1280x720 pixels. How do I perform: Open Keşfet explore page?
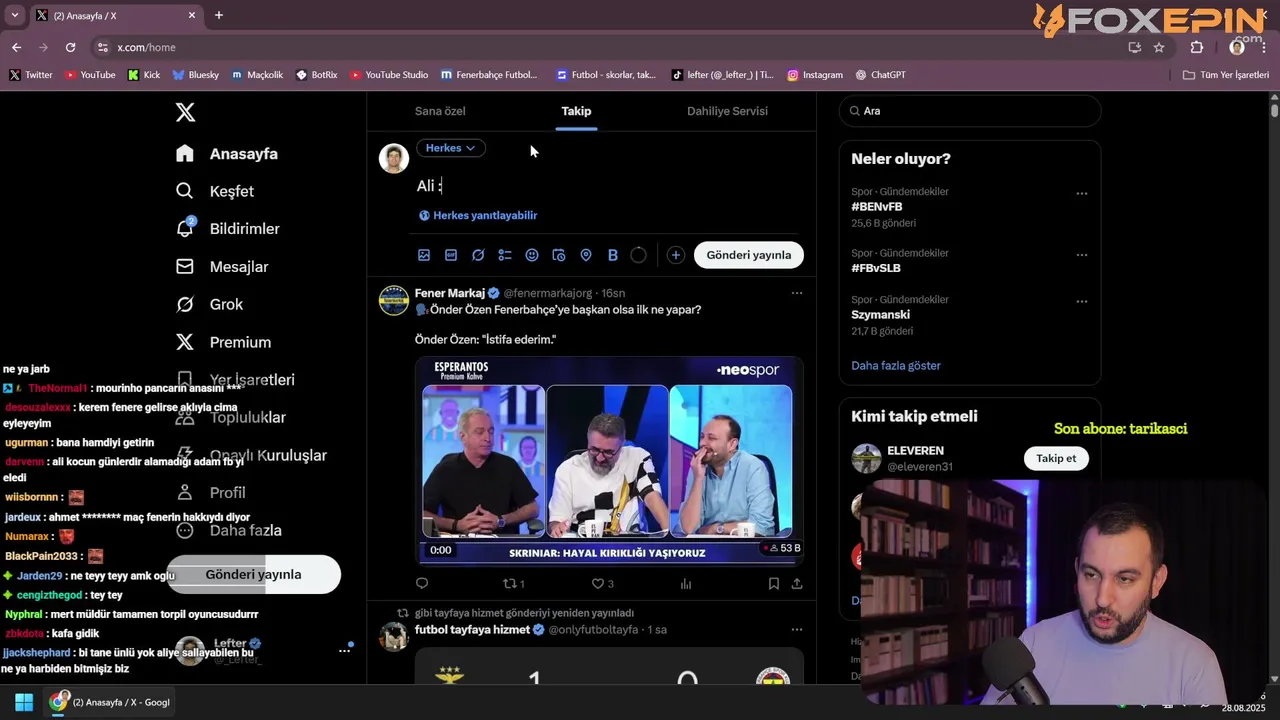(x=215, y=191)
